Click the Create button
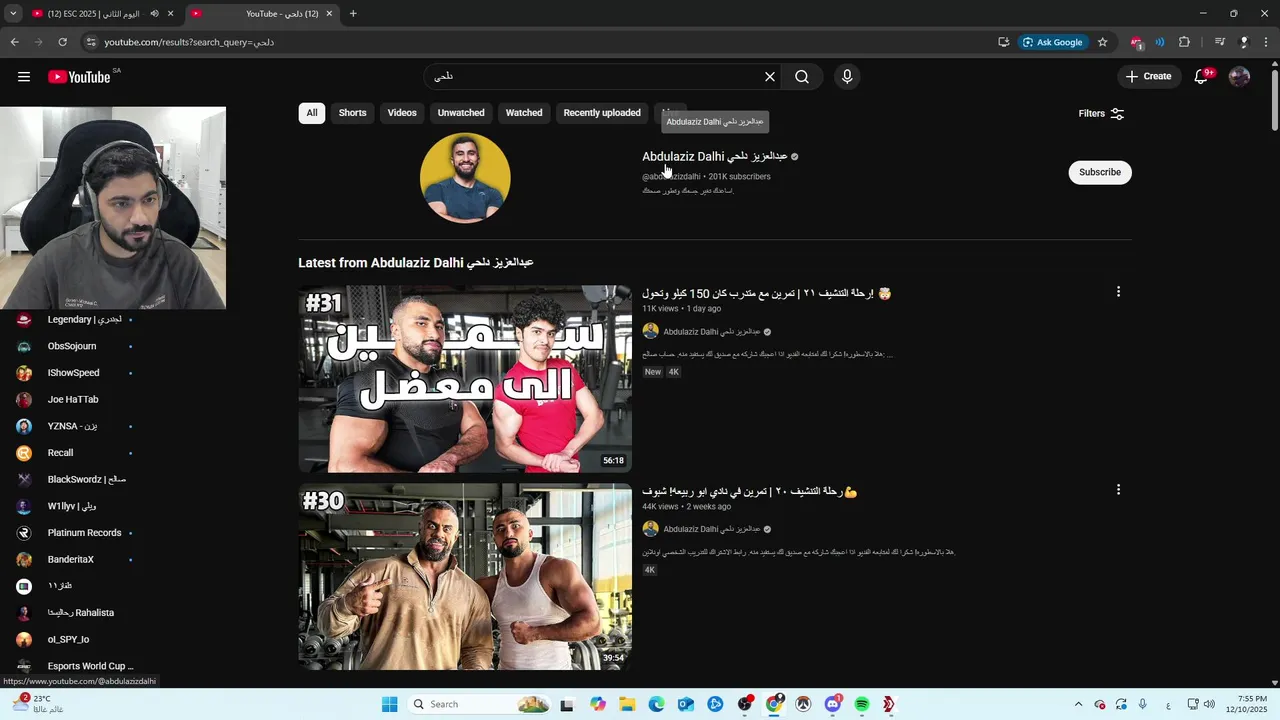The width and height of the screenshot is (1280, 720). click(x=1148, y=77)
